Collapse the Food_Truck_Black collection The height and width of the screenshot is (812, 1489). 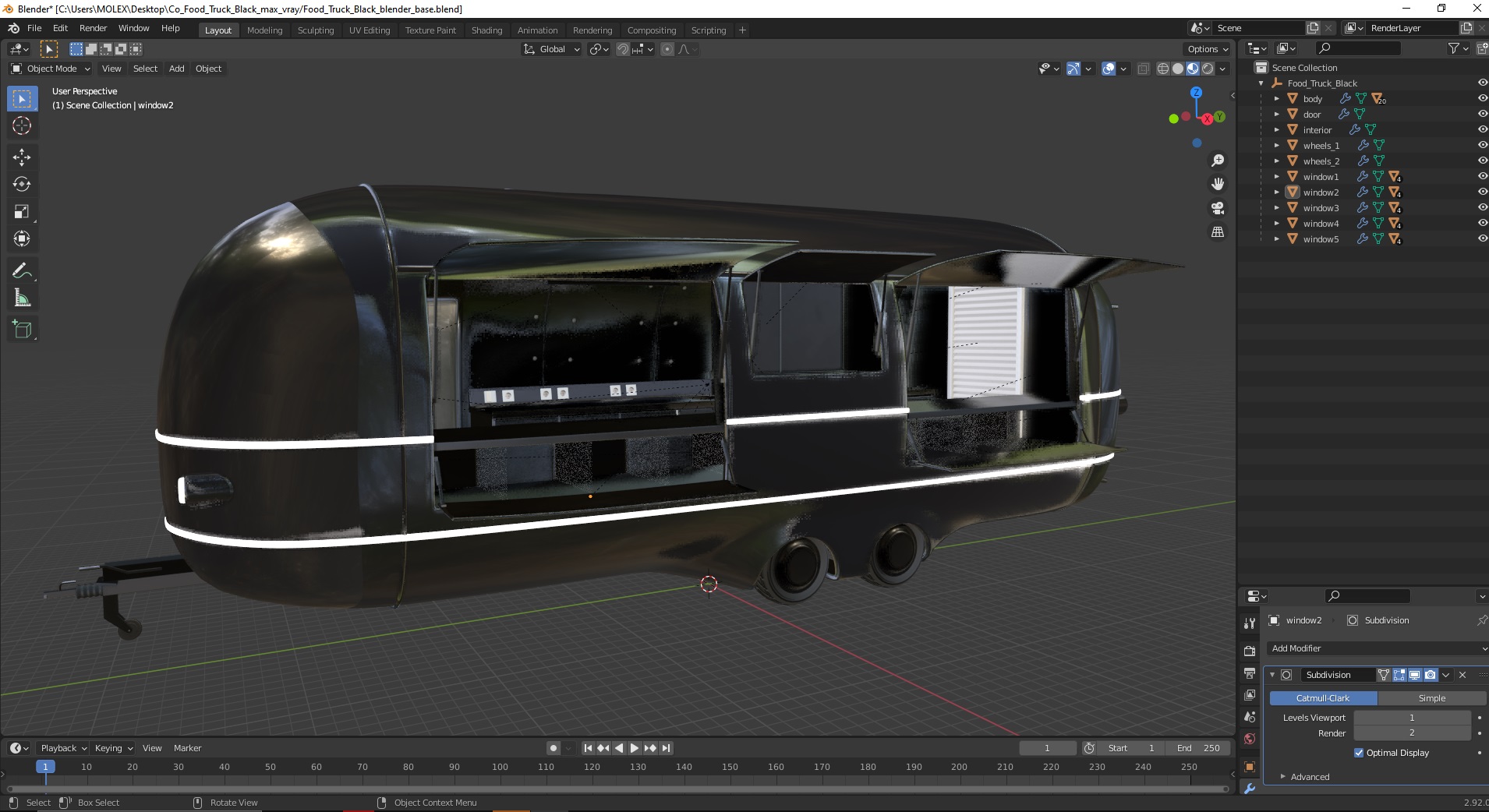point(1261,83)
